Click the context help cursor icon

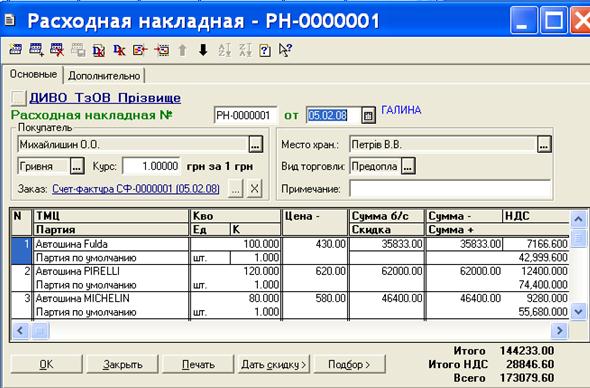click(x=285, y=50)
